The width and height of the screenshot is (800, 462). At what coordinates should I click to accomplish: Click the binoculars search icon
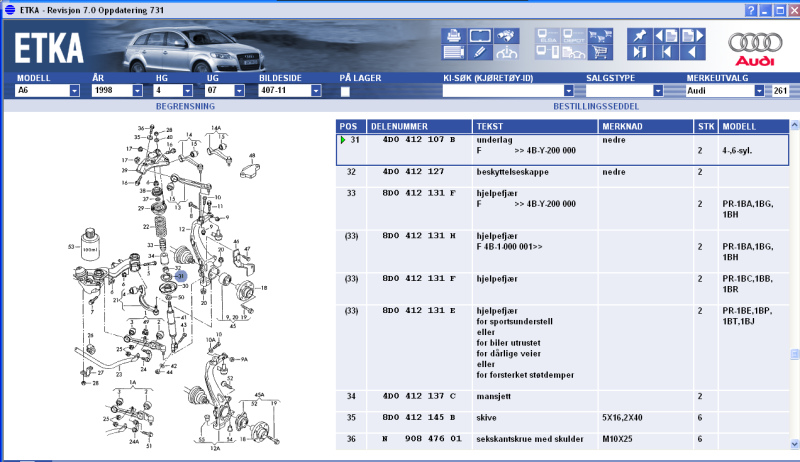tap(508, 36)
